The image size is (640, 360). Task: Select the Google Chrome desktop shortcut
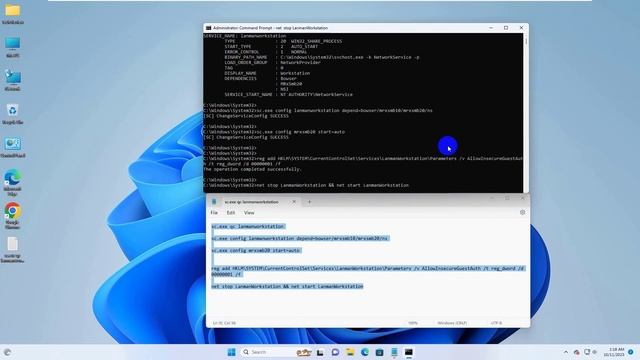tap(13, 215)
